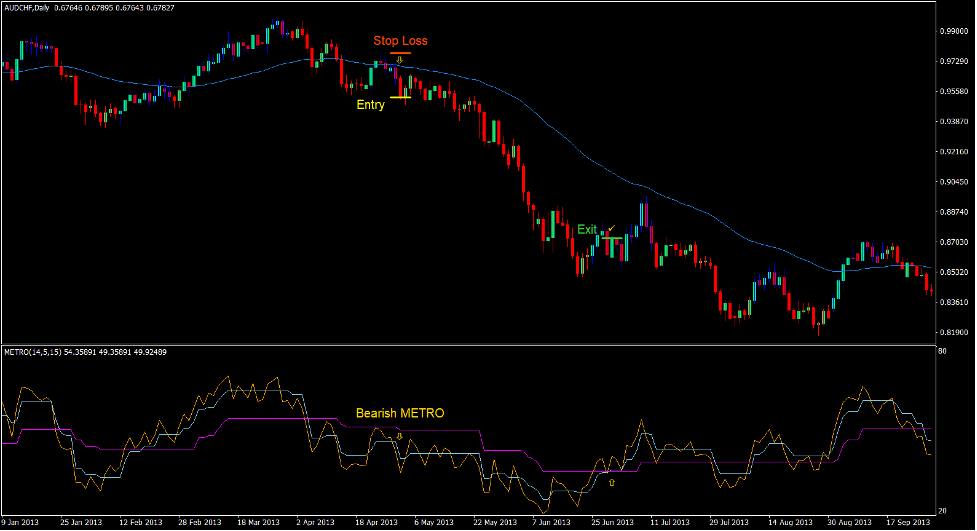Click the 2 Apr 2013 date label
This screenshot has width=977, height=531.
pos(315,522)
